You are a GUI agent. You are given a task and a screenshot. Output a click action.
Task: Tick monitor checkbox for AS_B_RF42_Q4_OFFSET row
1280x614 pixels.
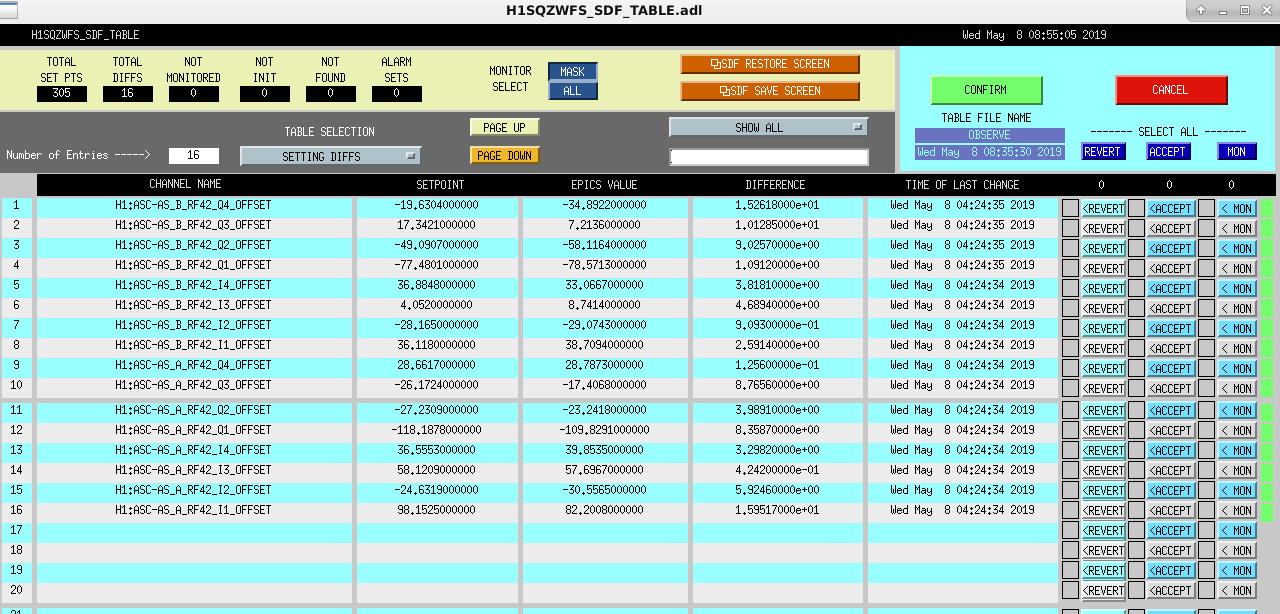pos(1206,208)
